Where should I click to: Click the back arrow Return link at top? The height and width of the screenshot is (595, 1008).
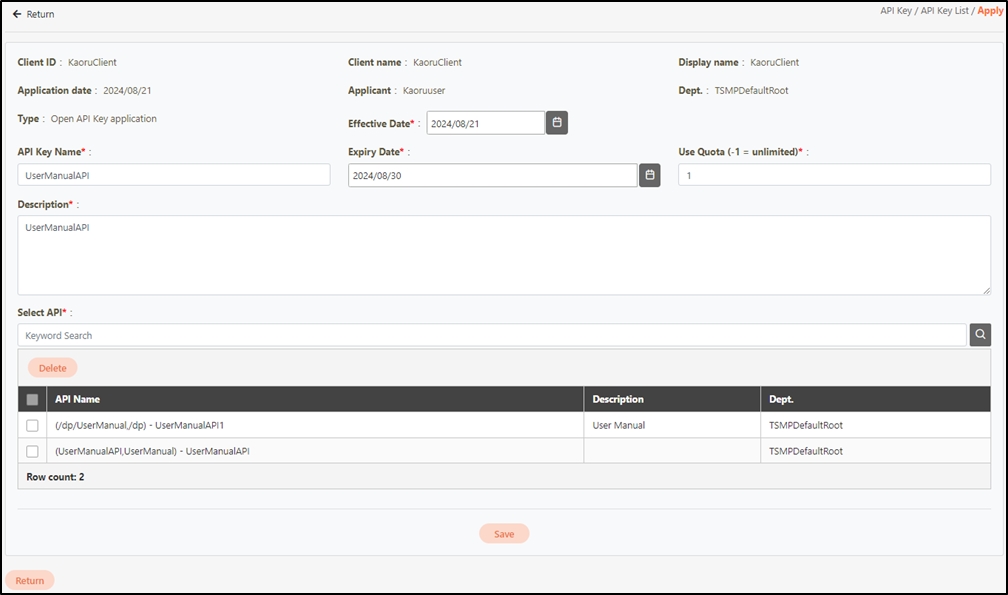(34, 14)
